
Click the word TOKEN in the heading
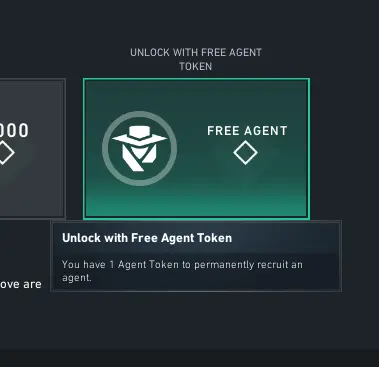tap(196, 66)
